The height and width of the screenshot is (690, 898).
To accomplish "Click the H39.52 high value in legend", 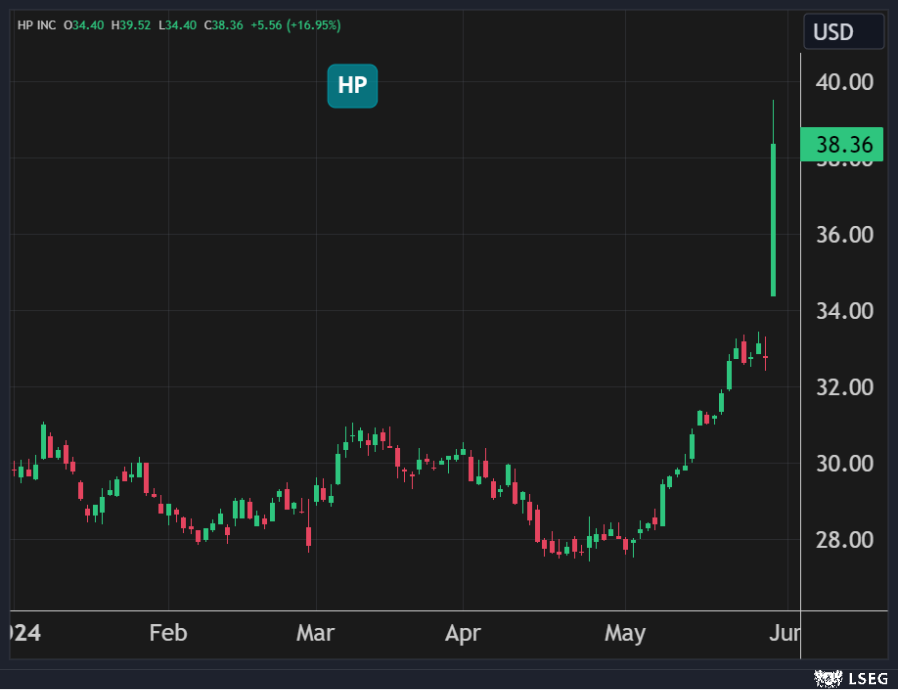I will [130, 25].
